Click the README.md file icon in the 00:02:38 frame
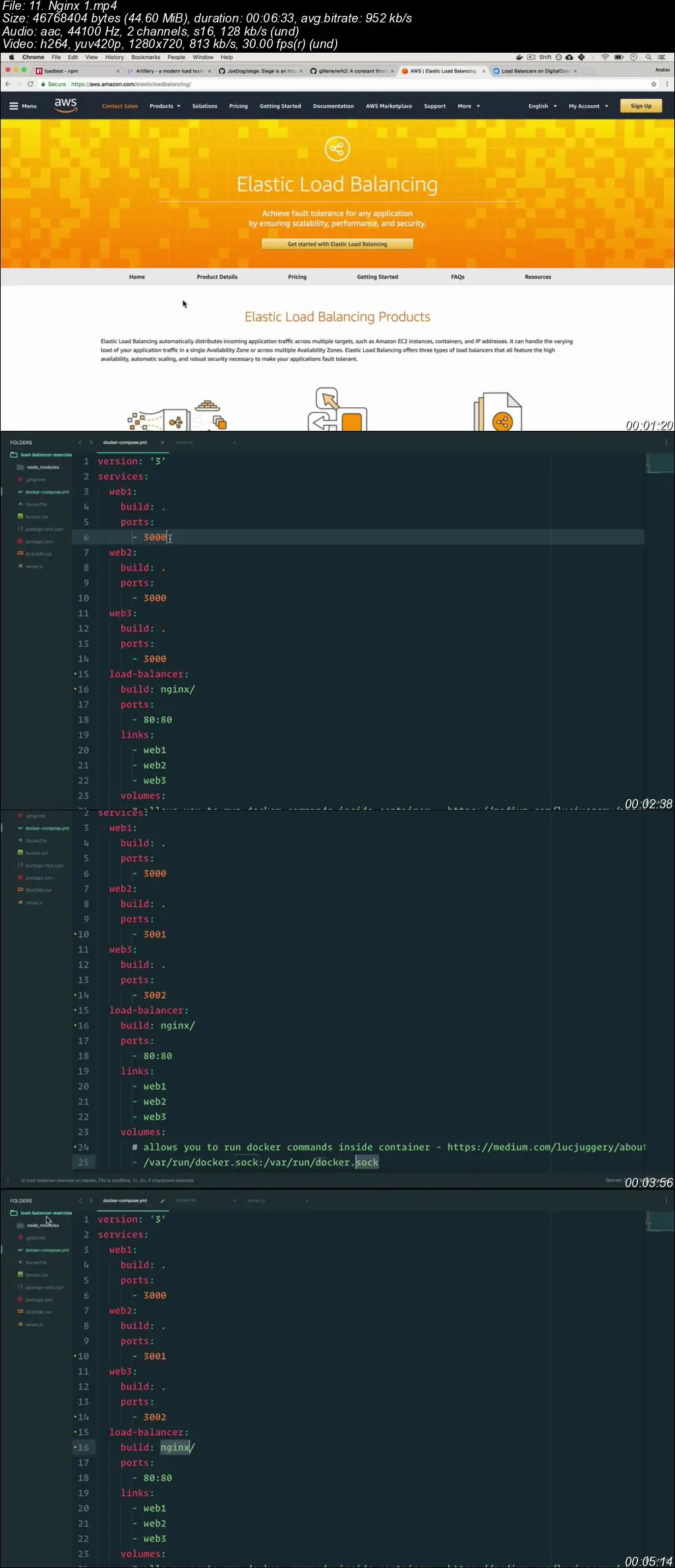 pos(20,553)
